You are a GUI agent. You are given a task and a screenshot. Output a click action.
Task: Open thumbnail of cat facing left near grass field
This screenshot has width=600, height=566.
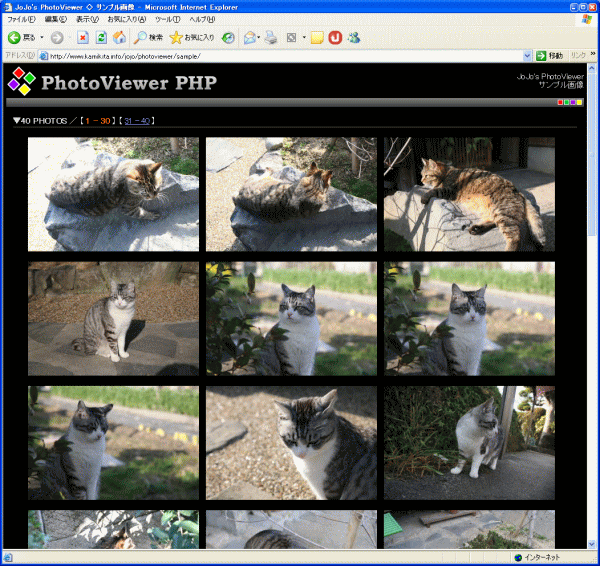113,443
